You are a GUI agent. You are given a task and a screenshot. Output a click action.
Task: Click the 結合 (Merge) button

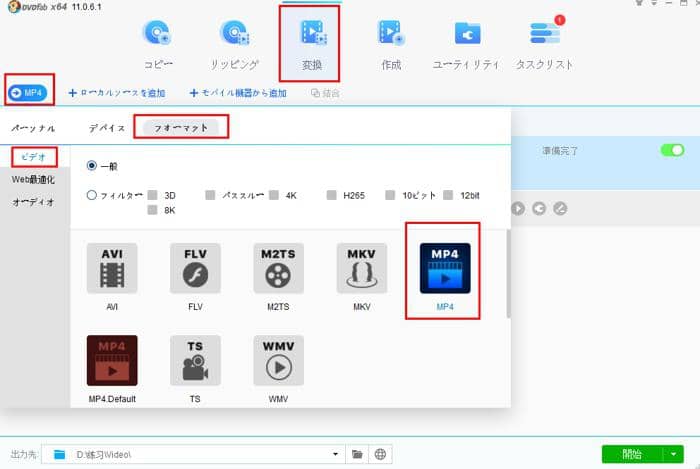click(325, 93)
